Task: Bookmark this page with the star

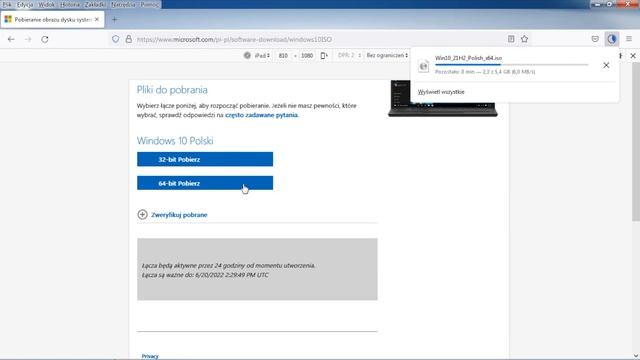Action: click(x=524, y=39)
